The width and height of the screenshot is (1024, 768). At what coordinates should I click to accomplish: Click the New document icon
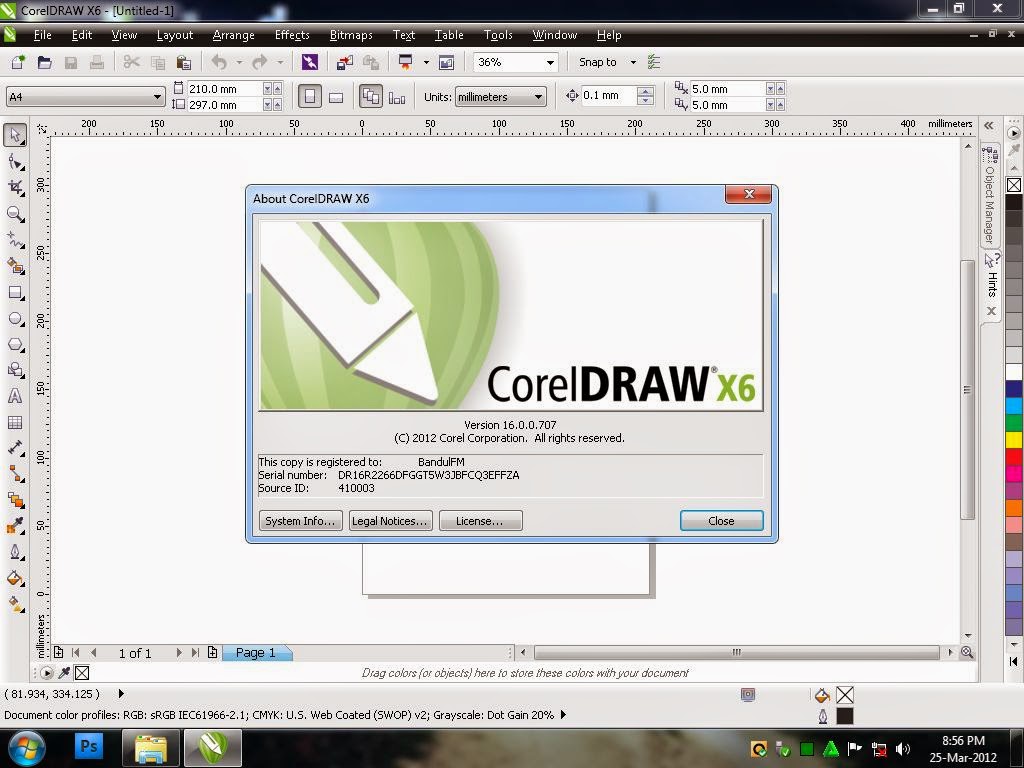click(18, 62)
